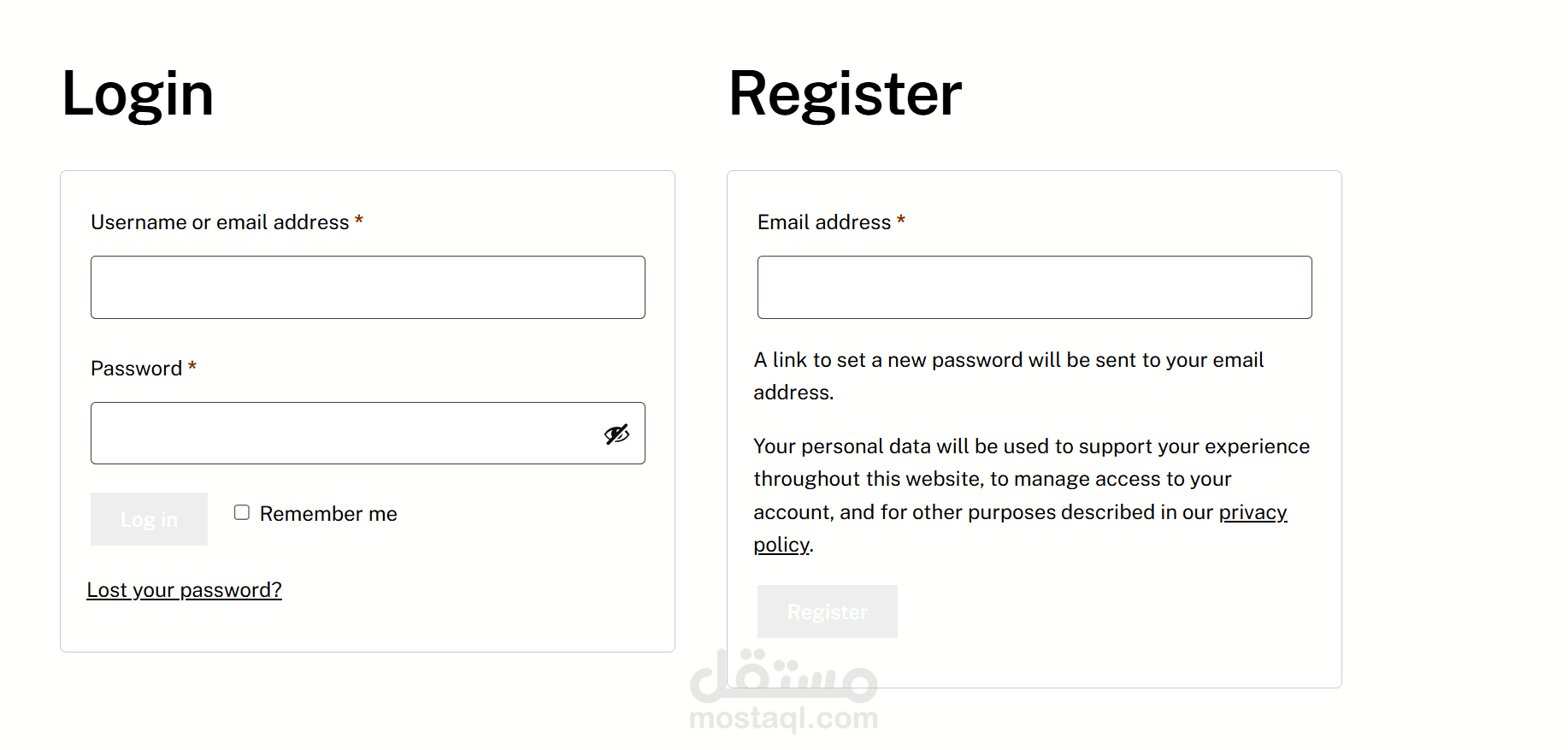This screenshot has width=1568, height=750.
Task: Click the required asterisk beside Password
Action: click(x=192, y=368)
